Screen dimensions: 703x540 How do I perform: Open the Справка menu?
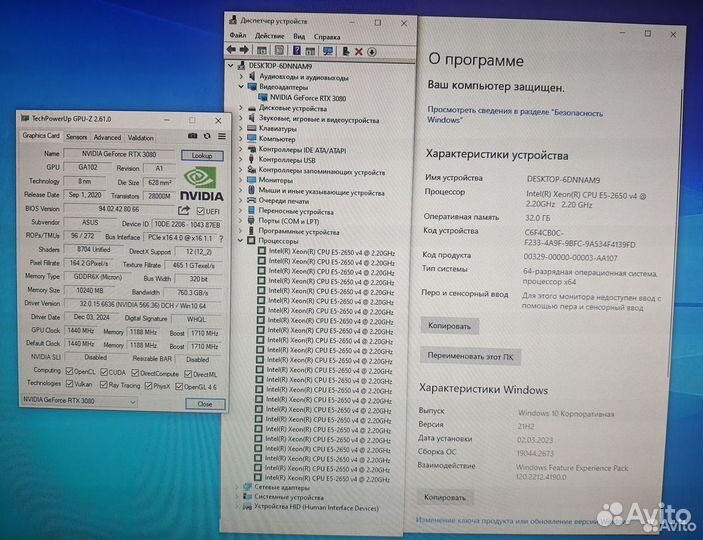pos(327,37)
